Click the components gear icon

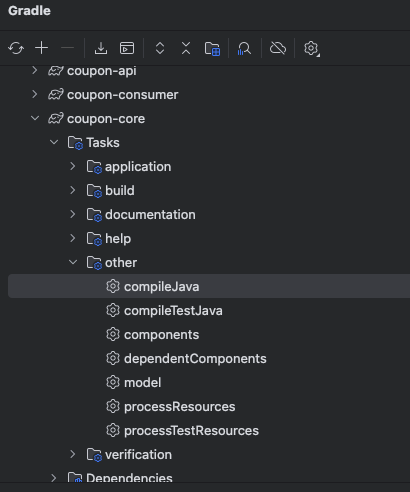tap(113, 334)
